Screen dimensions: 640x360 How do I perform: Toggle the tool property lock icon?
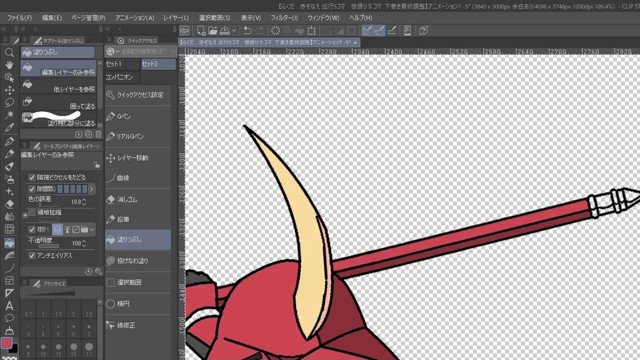tap(97, 165)
